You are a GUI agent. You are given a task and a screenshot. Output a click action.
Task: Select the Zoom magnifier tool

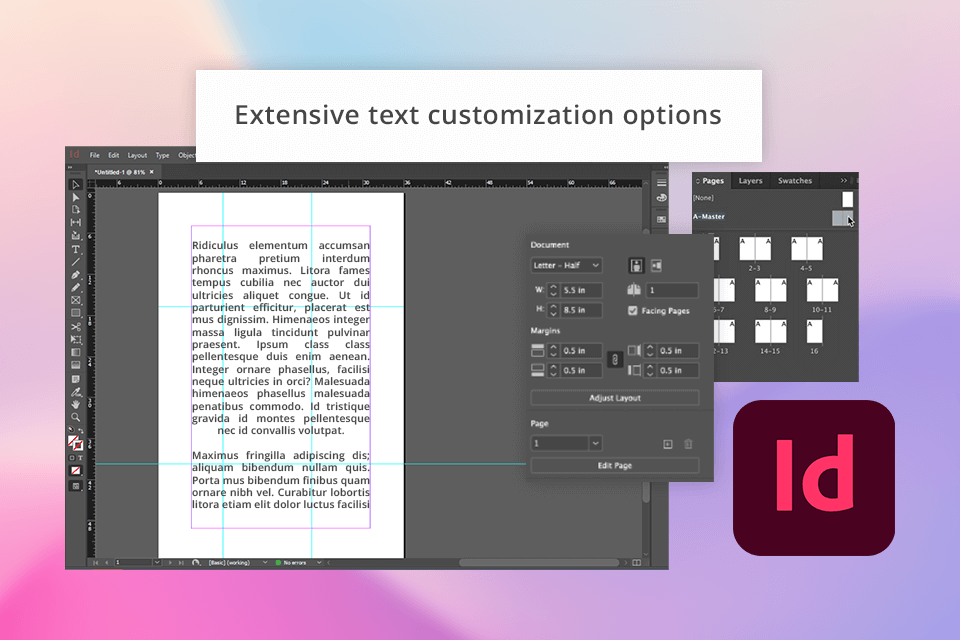[75, 417]
